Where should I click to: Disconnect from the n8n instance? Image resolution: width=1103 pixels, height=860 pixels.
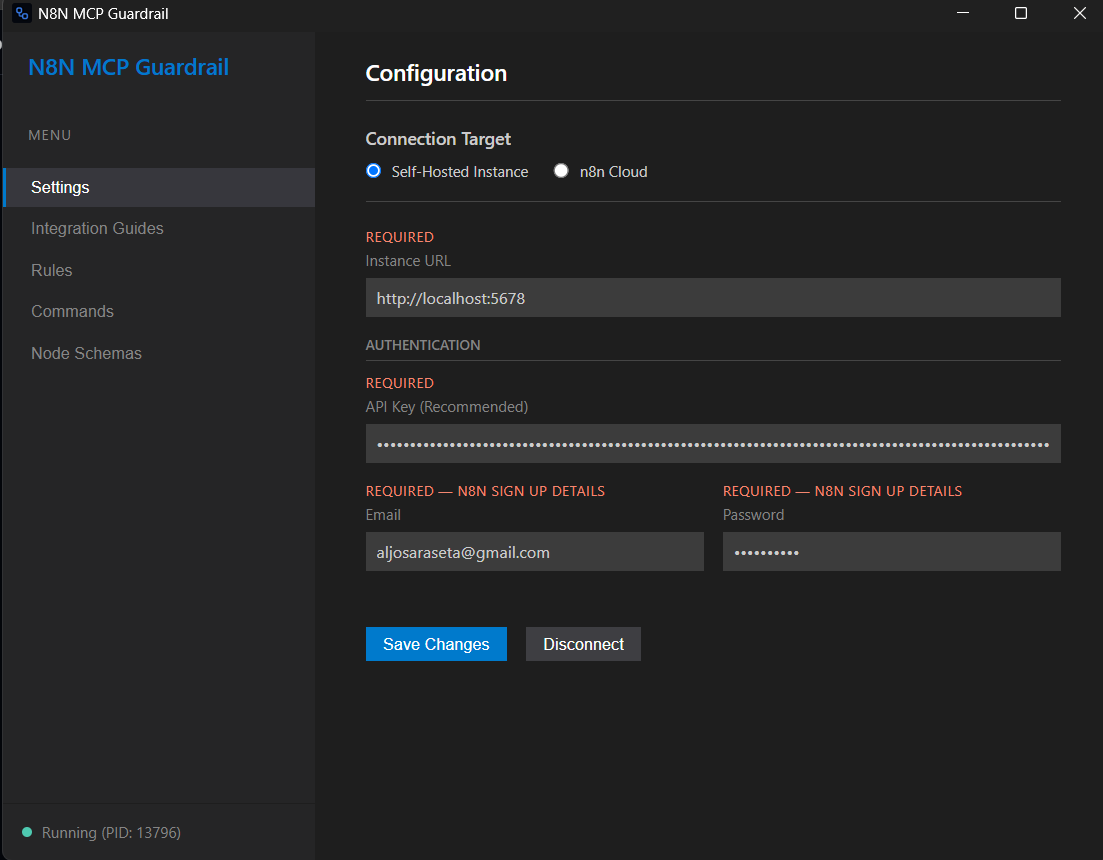[583, 644]
